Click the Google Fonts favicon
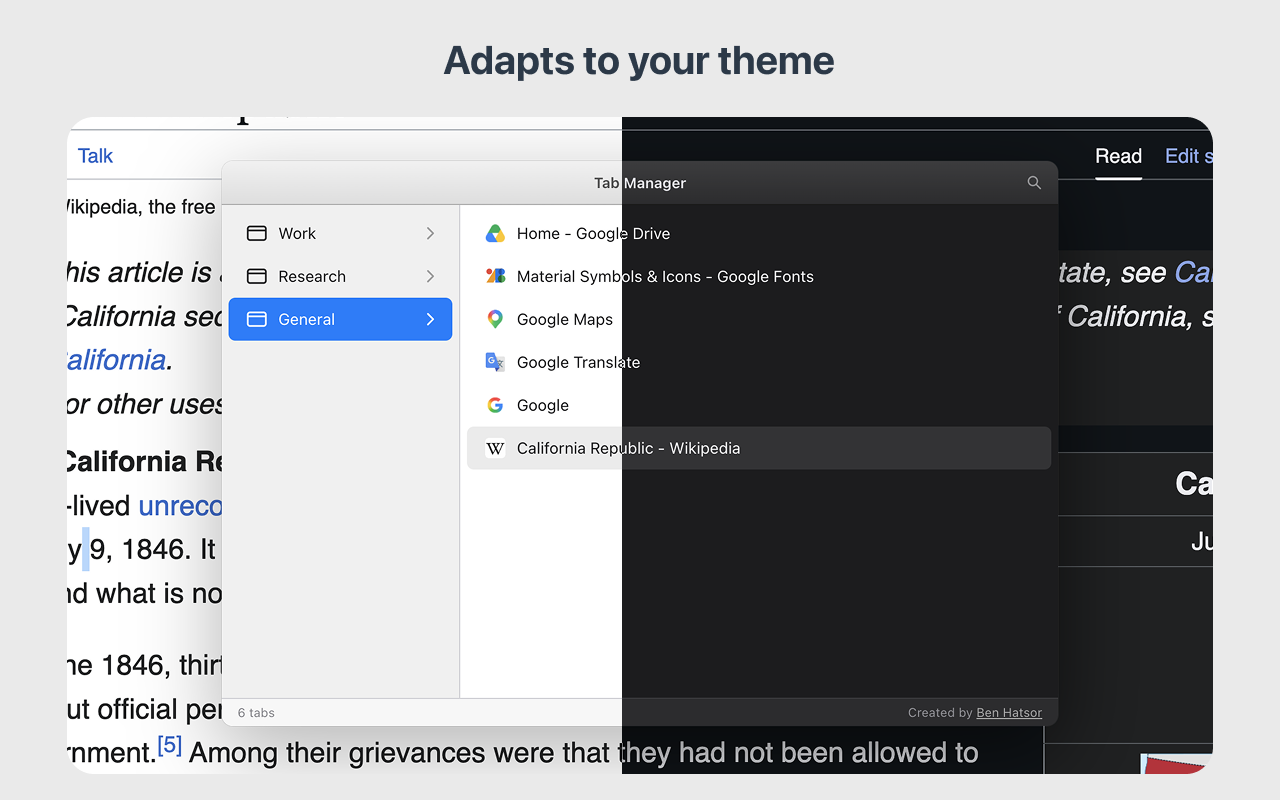The width and height of the screenshot is (1280, 800). tap(495, 276)
